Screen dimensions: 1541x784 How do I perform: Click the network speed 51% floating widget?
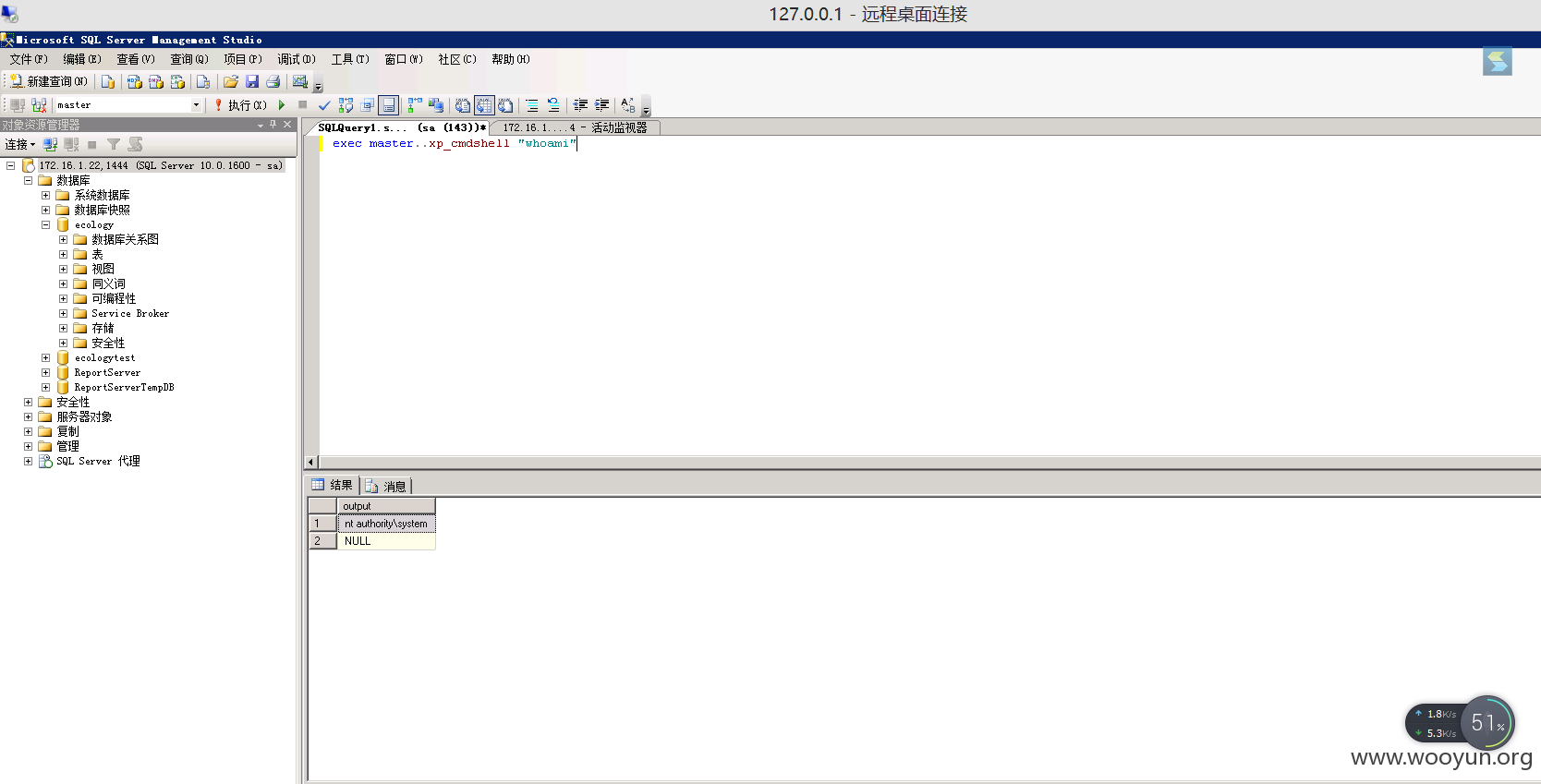1461,723
